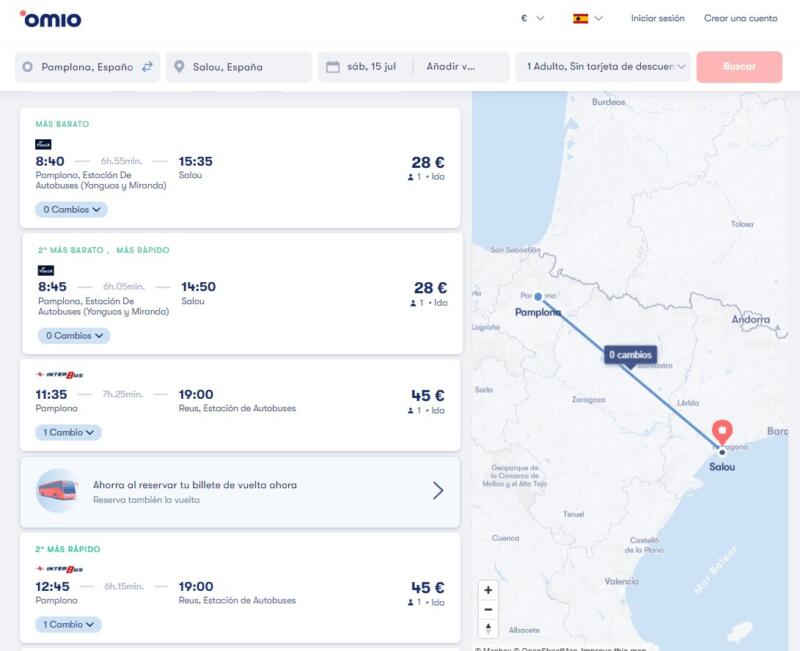Expand 0 Cambios on the 8:40 trip
This screenshot has width=800, height=651.
(x=71, y=210)
